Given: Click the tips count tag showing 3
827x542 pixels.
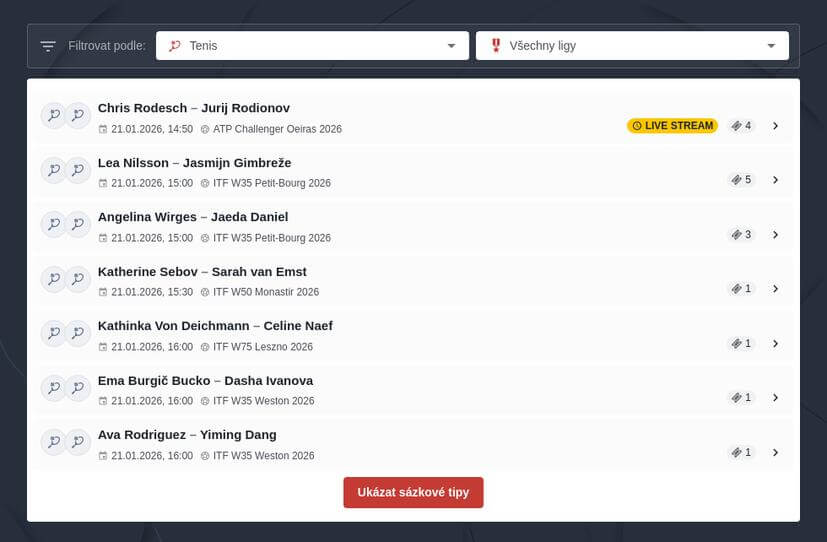Looking at the screenshot, I should point(741,235).
